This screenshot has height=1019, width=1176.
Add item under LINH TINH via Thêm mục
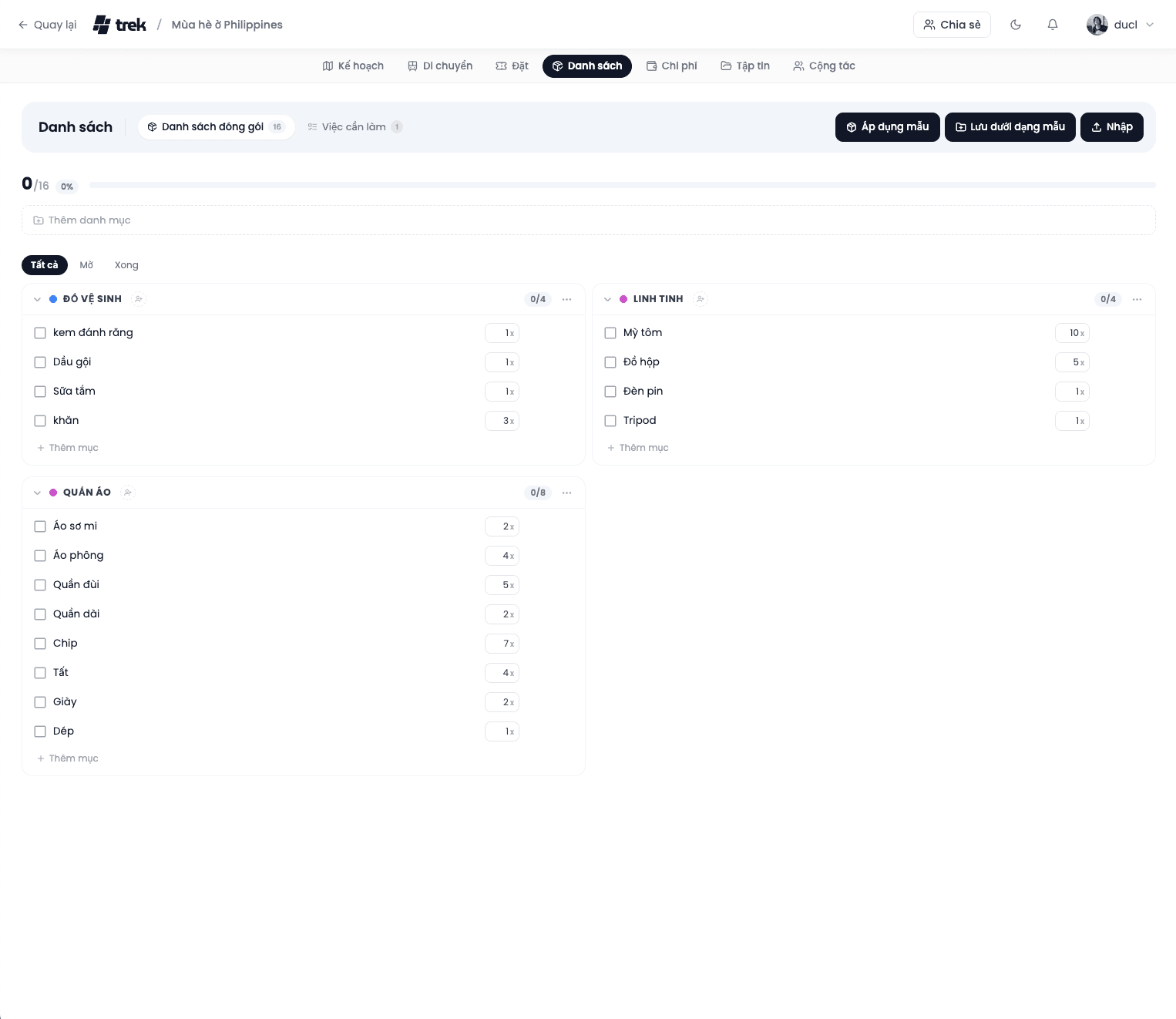(x=638, y=448)
